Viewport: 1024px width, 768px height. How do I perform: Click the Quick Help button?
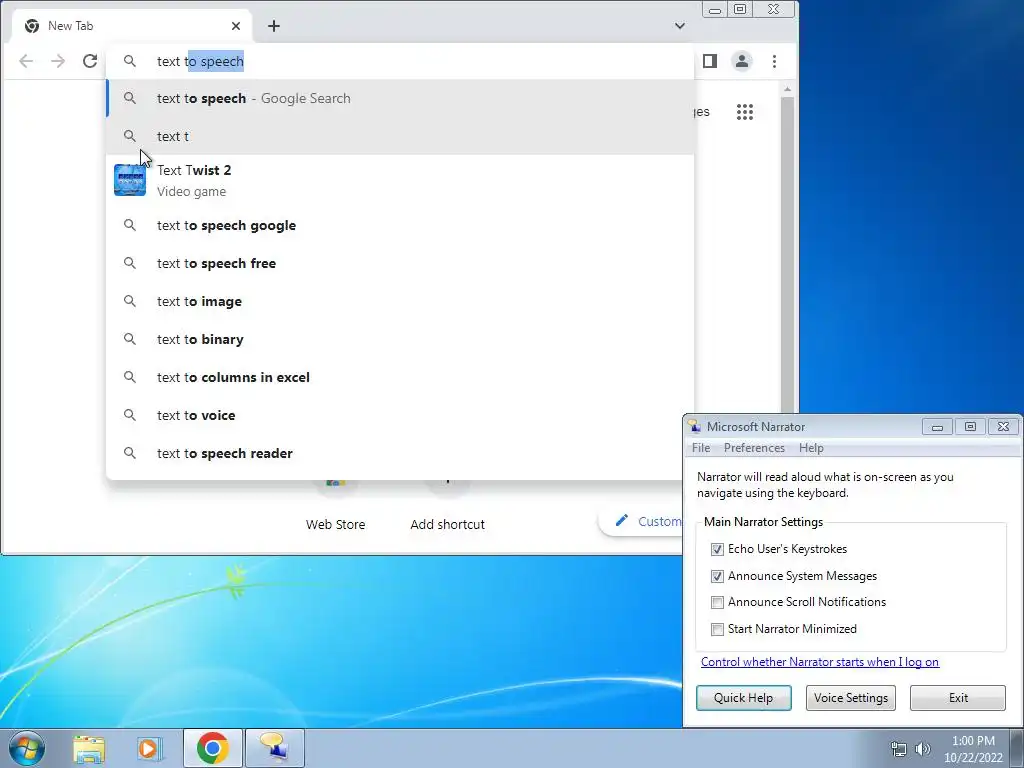744,698
